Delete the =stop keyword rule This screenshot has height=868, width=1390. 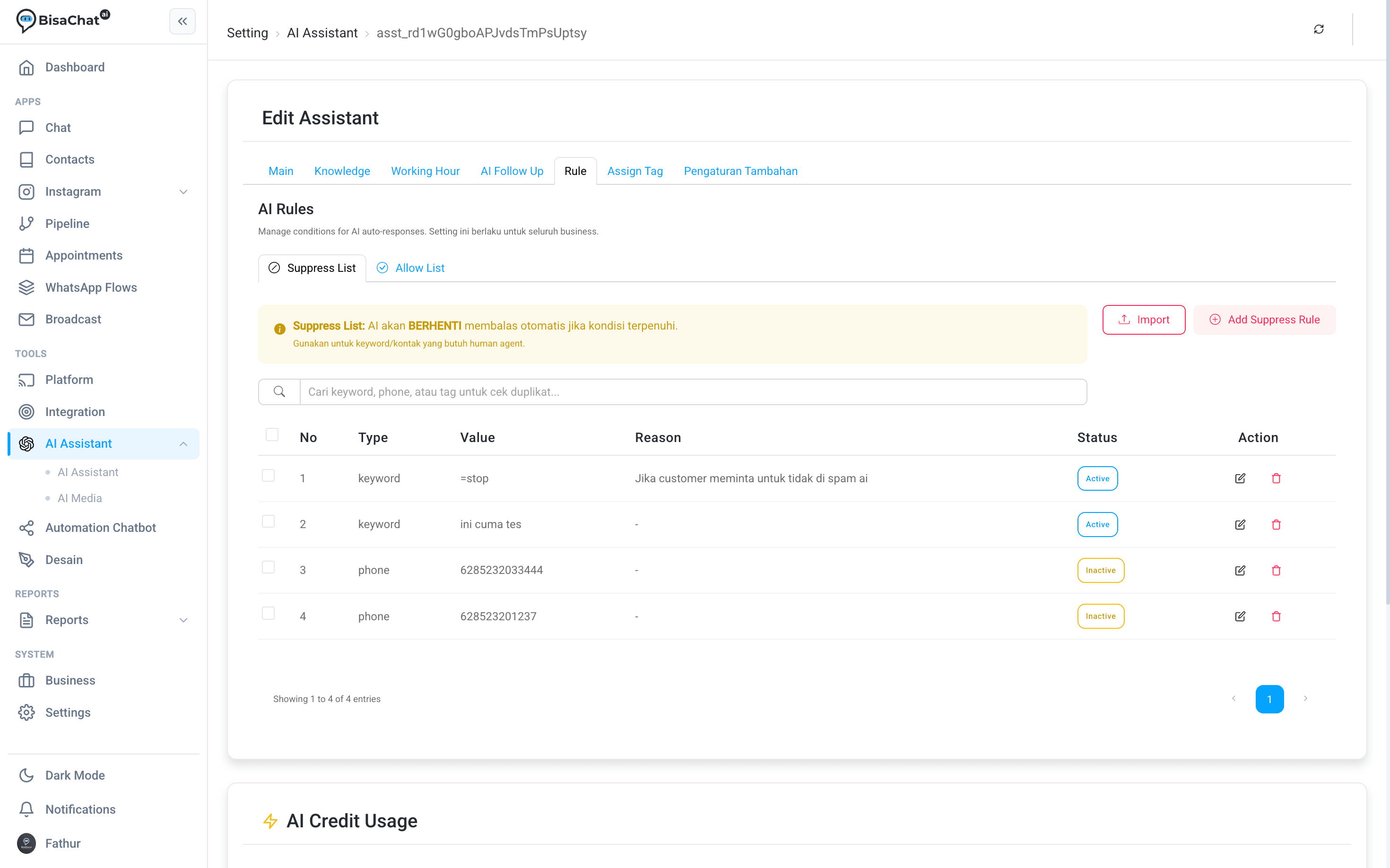pyautogui.click(x=1276, y=478)
